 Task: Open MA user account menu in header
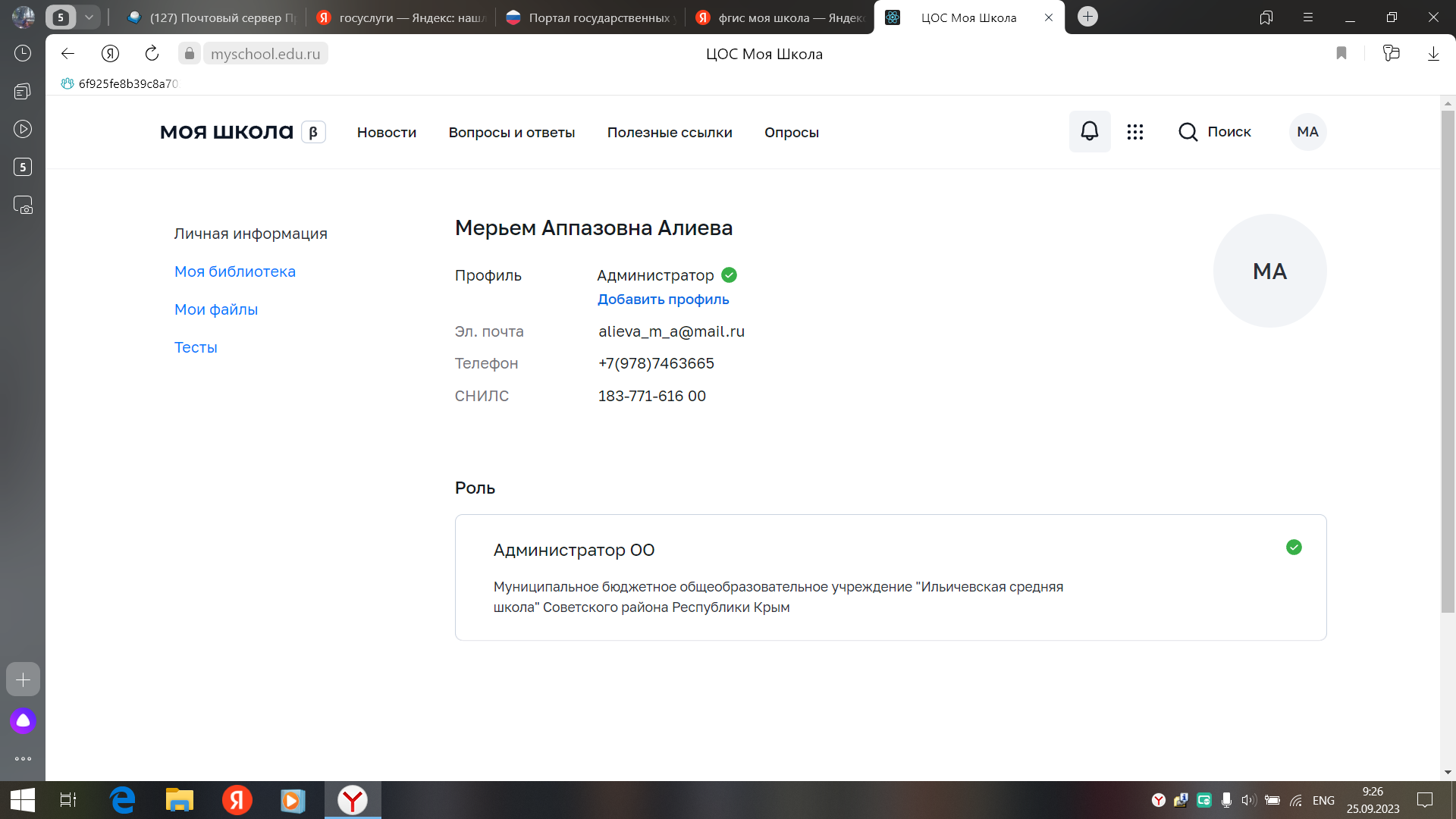point(1307,132)
